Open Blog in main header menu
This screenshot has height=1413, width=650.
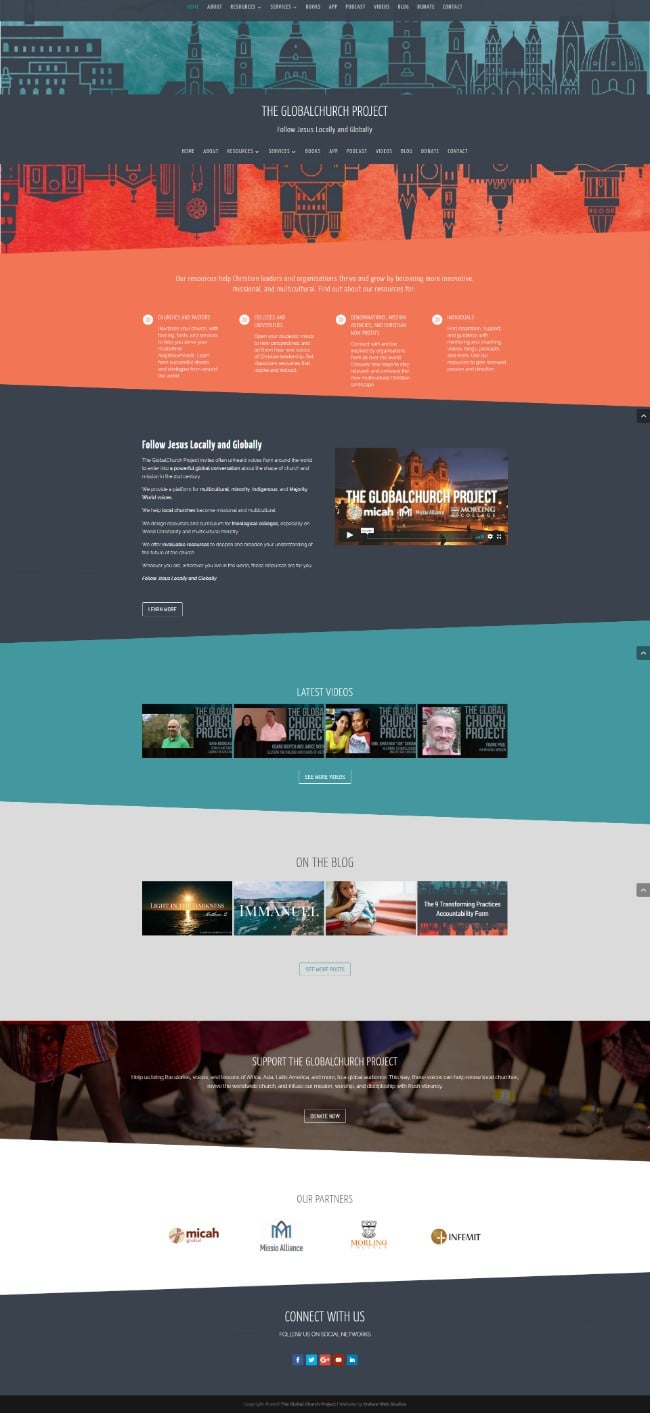[x=407, y=151]
